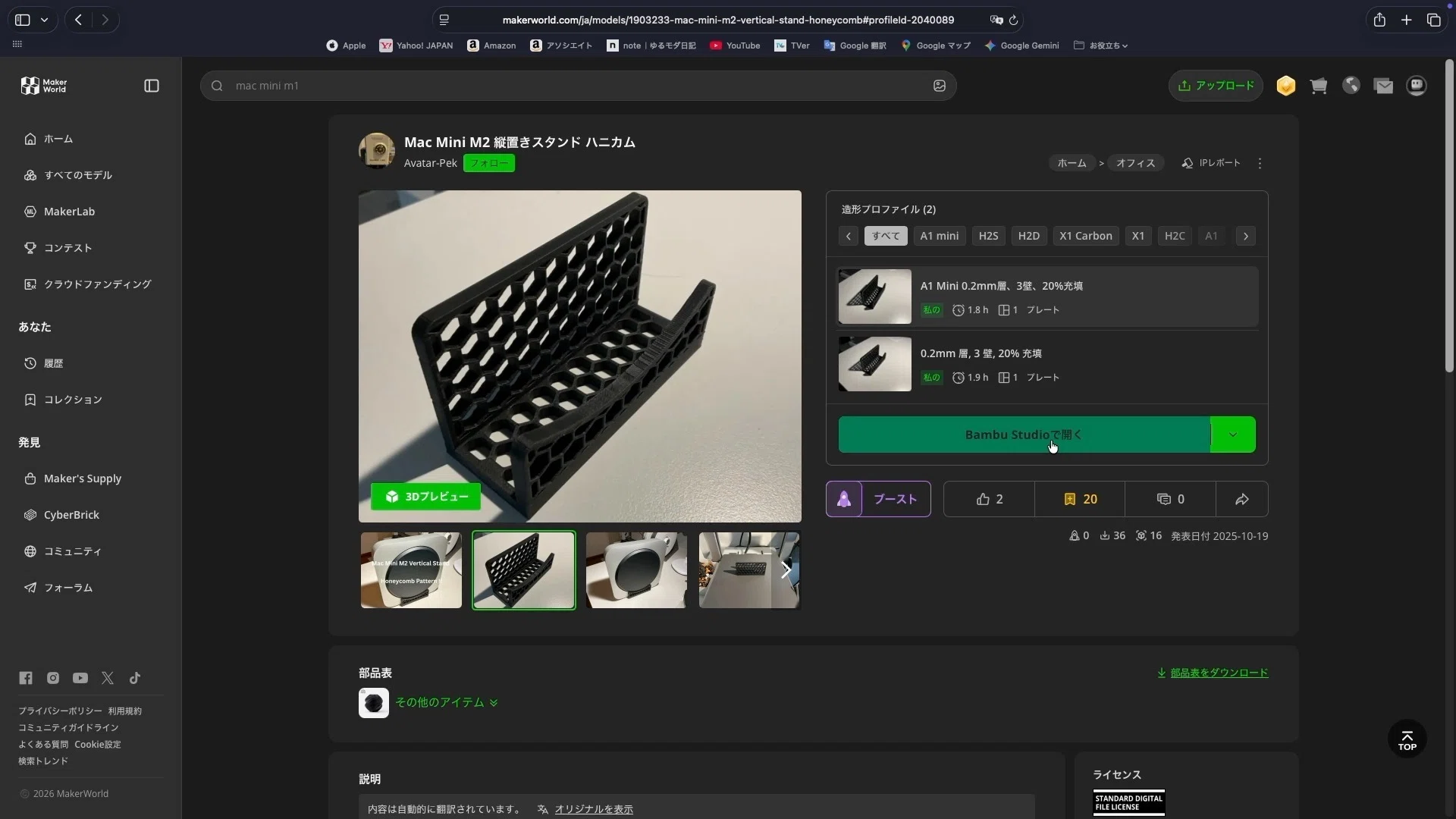Select the A1 mini printer filter tab
The image size is (1456, 819).
(940, 236)
